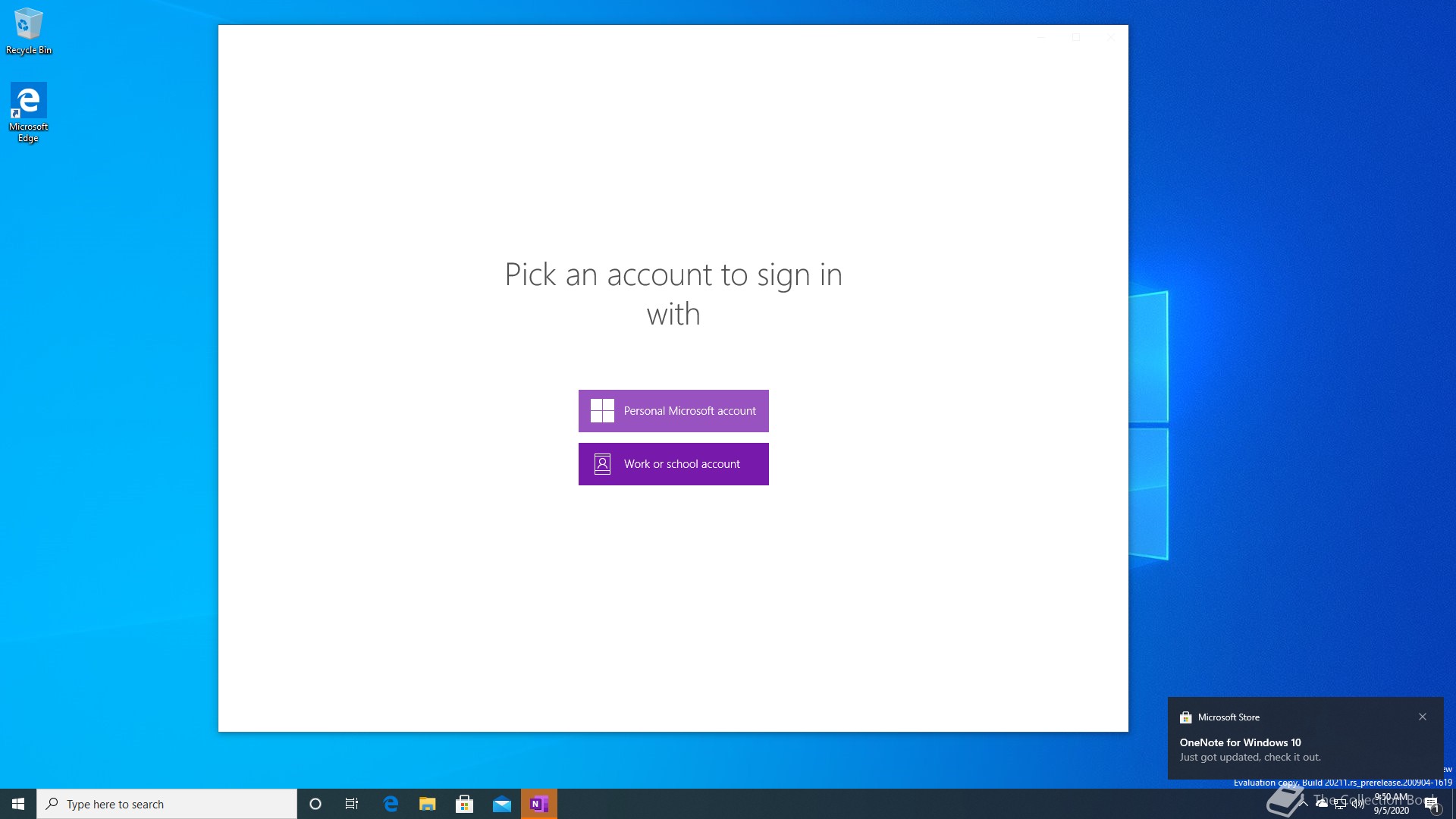Open OneDrive tray icon
The width and height of the screenshot is (1456, 819).
1322,803
